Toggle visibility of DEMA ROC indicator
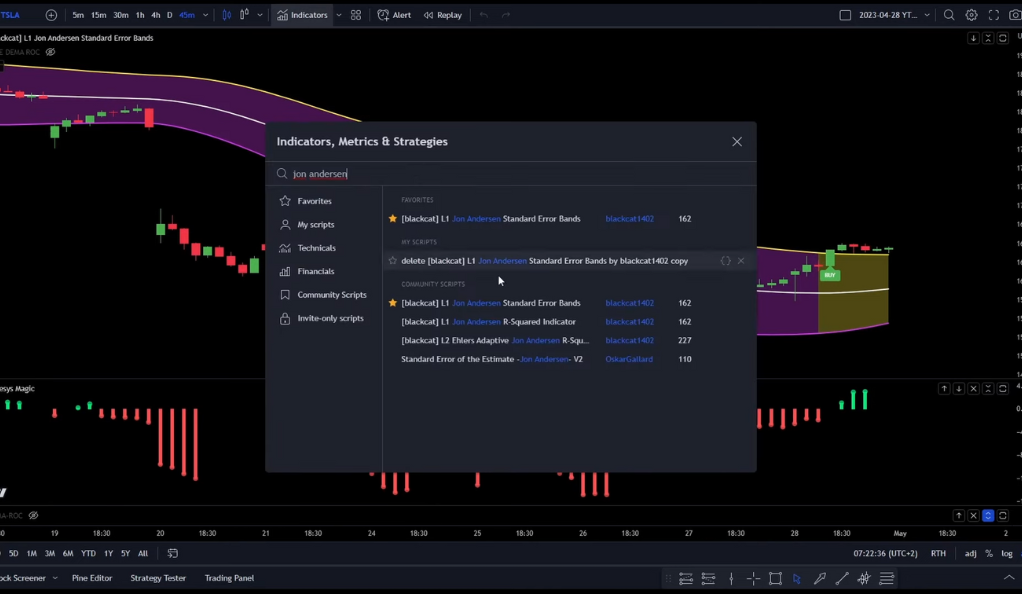 (50, 52)
